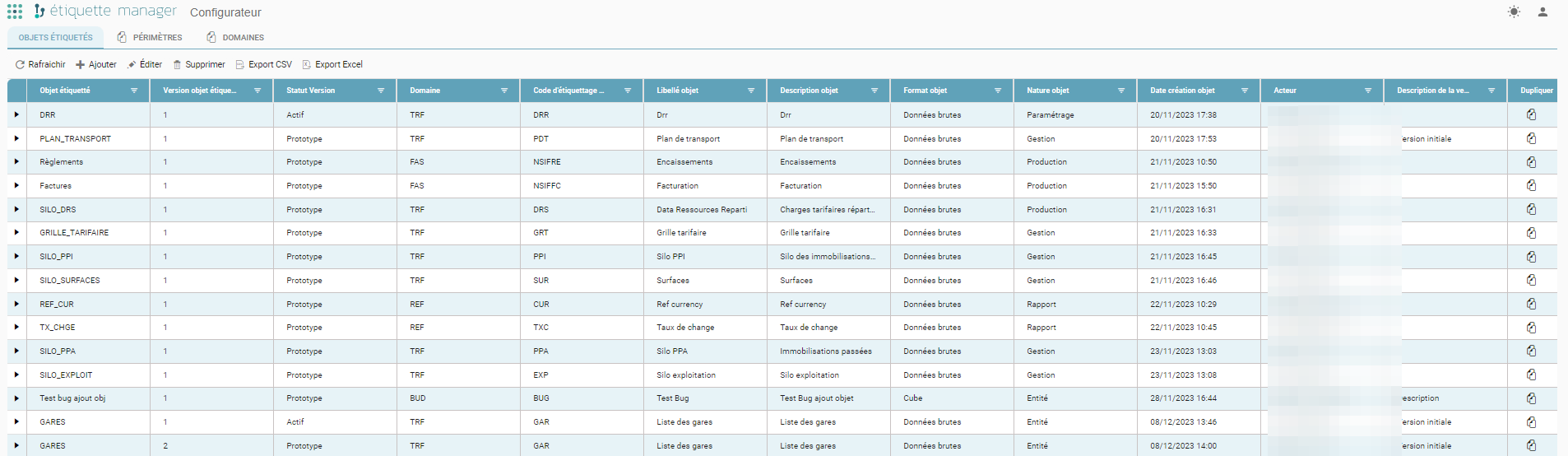Image resolution: width=1568 pixels, height=456 pixels.
Task: Switch to Domaines tab
Action: tap(235, 38)
